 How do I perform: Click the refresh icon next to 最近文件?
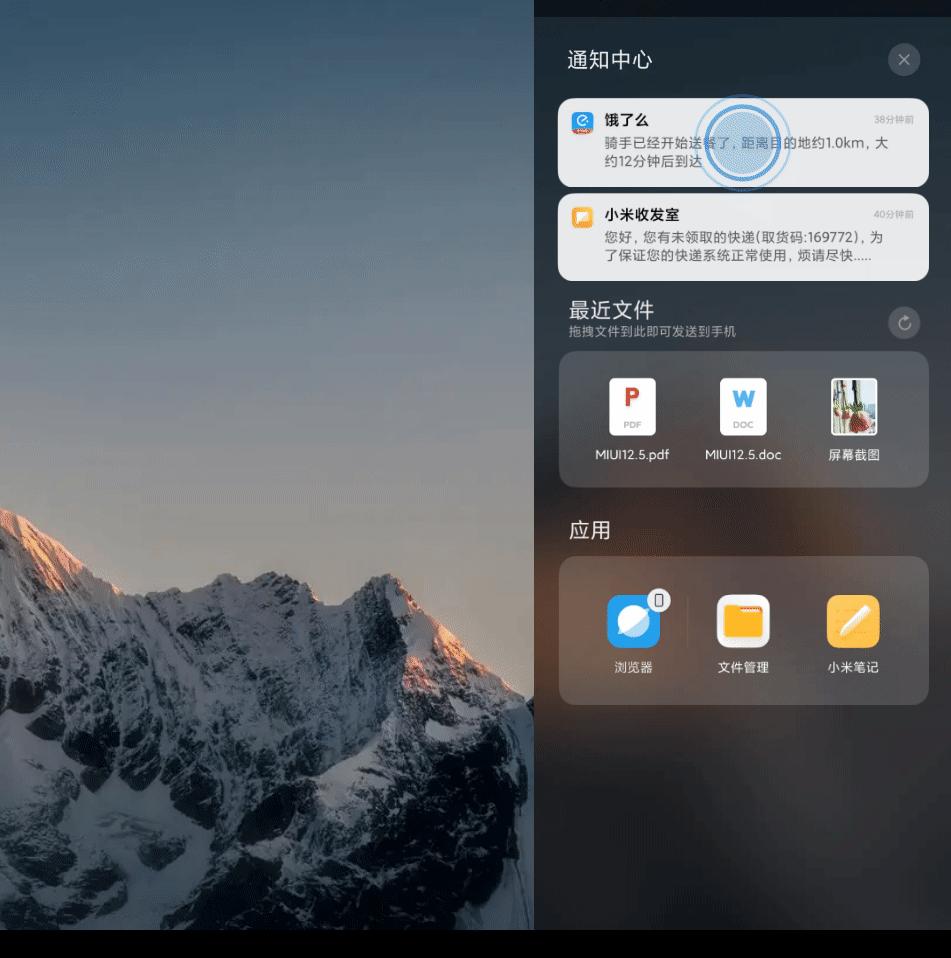coord(904,322)
